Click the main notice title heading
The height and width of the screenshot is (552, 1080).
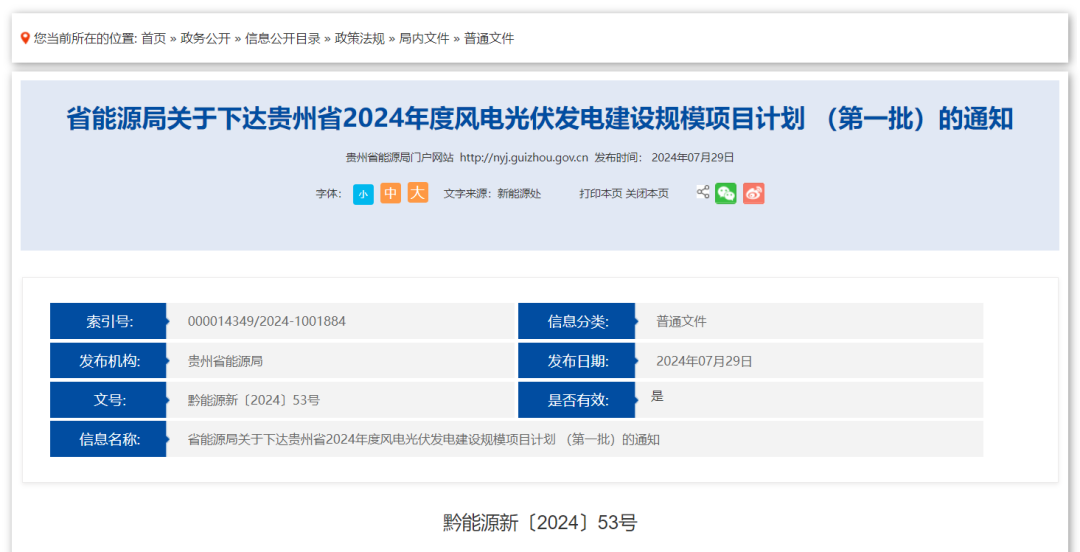click(540, 119)
